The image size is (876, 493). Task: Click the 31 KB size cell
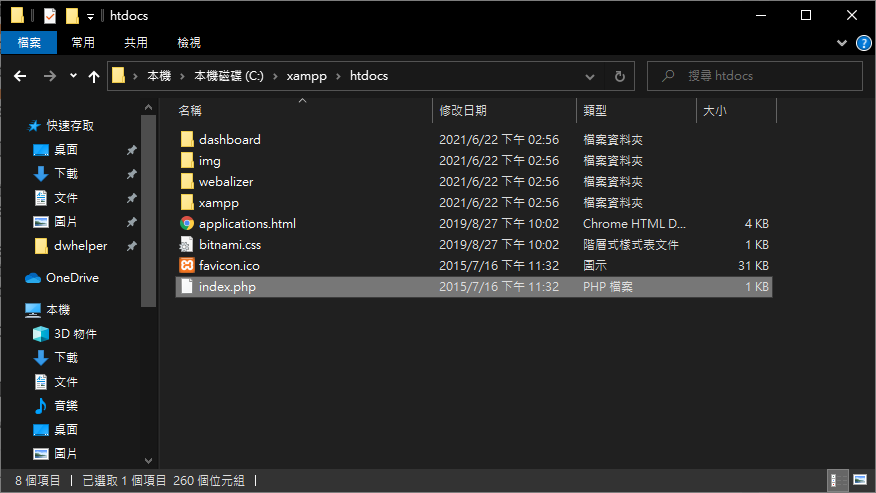(753, 266)
